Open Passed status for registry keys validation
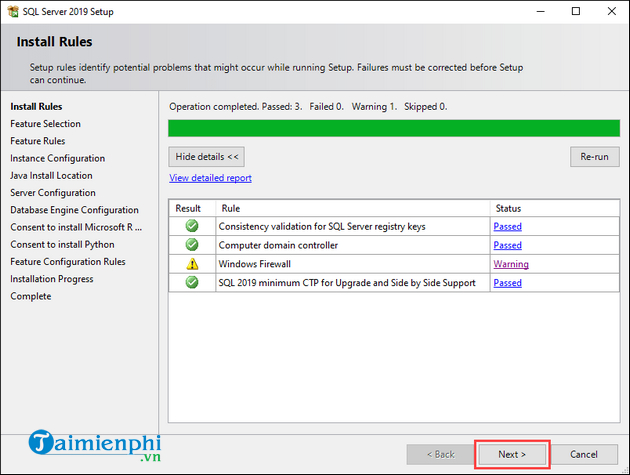630x475 pixels. [507, 226]
